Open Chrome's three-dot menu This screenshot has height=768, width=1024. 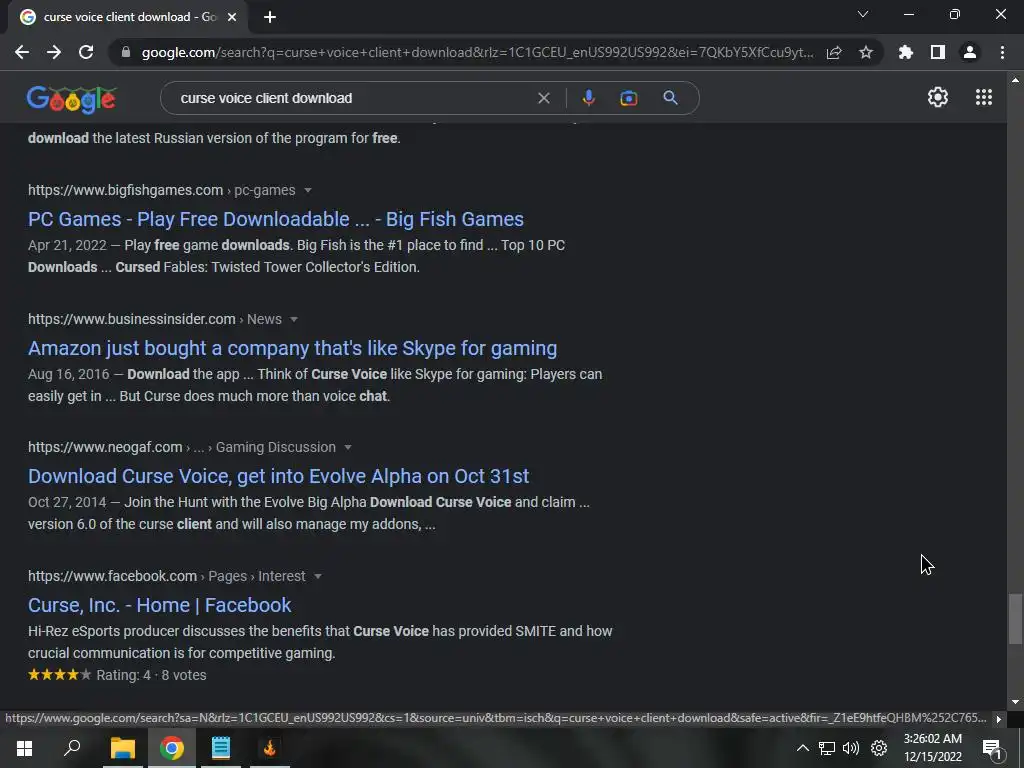coord(1002,52)
